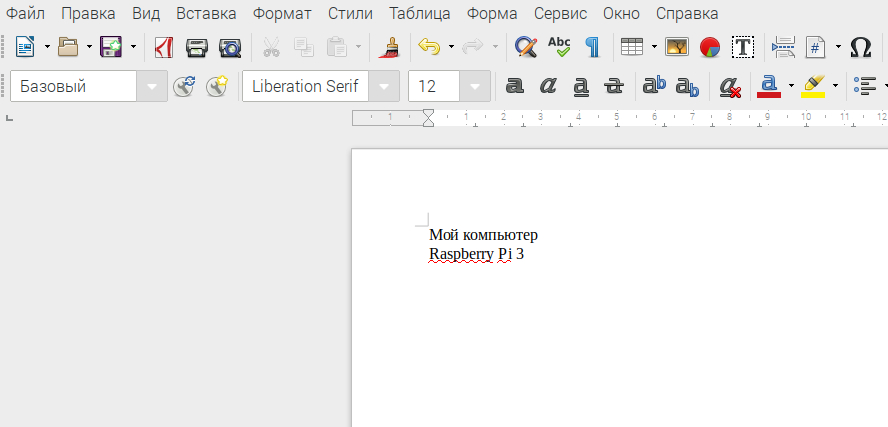This screenshot has height=427, width=888.
Task: Save the document with floppy icon
Action: pos(111,46)
